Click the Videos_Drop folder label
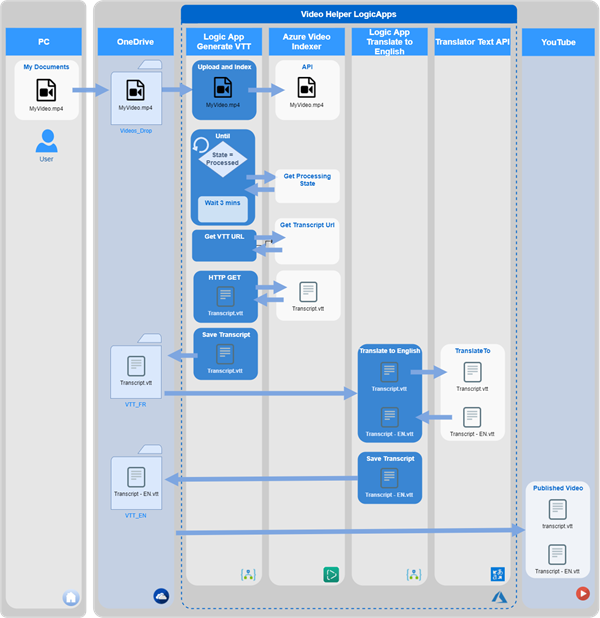The width and height of the screenshot is (600, 618). pyautogui.click(x=136, y=131)
